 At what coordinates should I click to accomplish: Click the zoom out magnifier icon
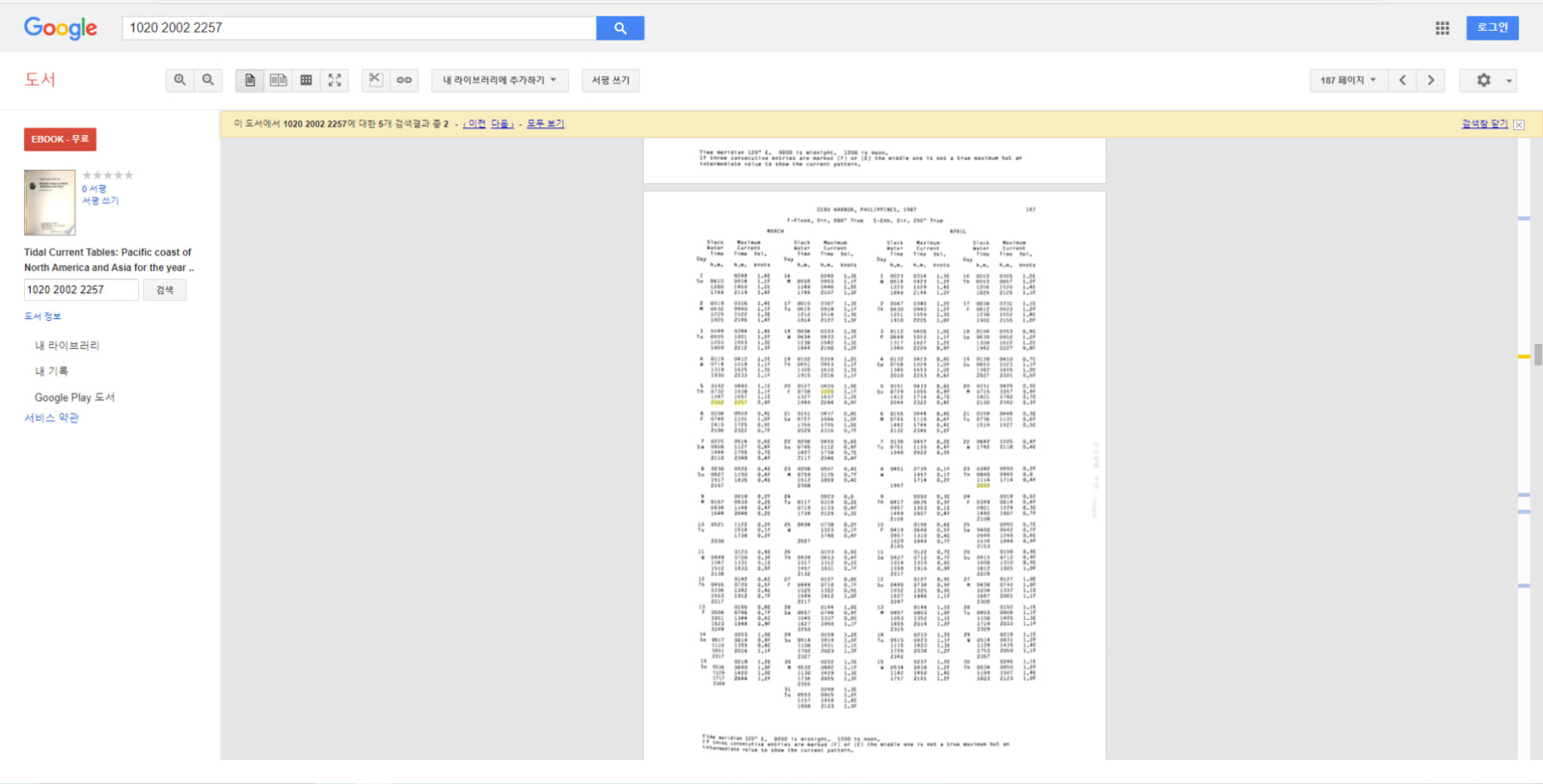pyautogui.click(x=208, y=80)
